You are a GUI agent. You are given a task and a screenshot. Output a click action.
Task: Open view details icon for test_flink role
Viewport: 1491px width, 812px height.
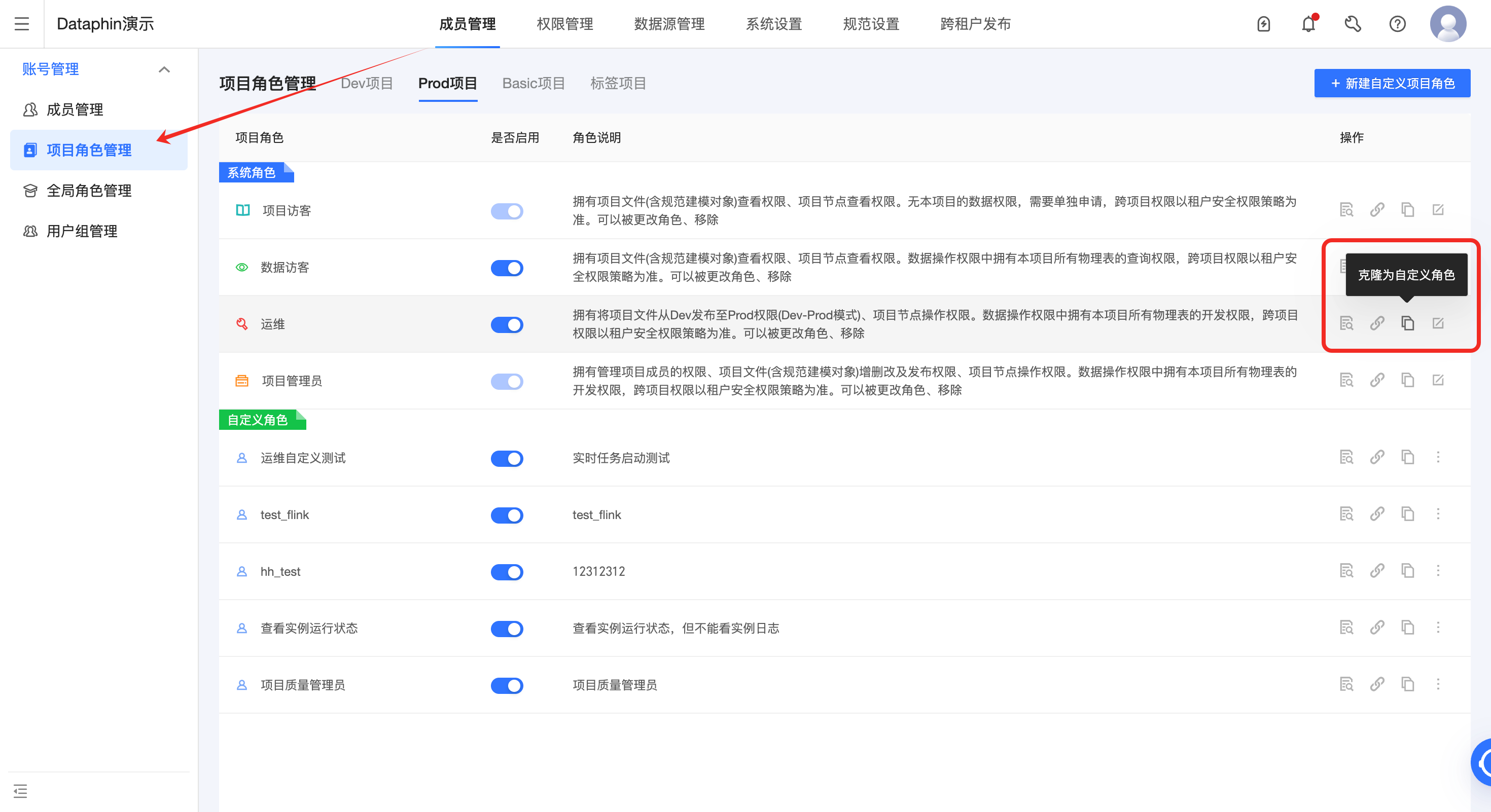point(1346,513)
